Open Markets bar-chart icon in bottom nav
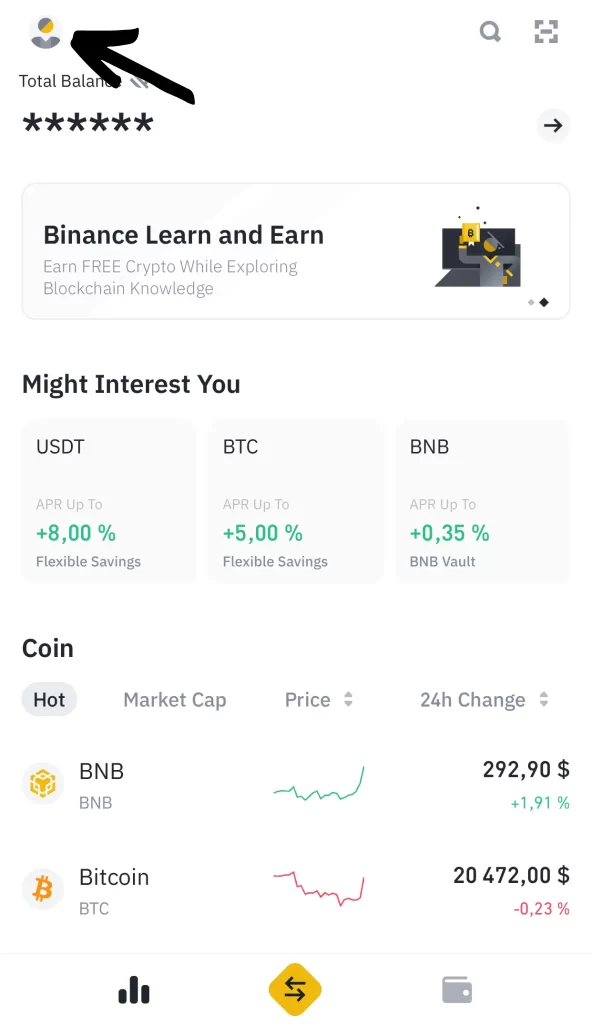The height and width of the screenshot is (1024, 592). pyautogui.click(x=134, y=990)
